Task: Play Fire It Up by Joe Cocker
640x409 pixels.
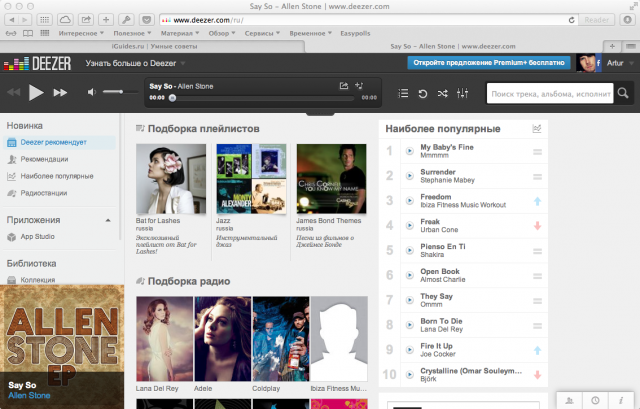Action: (409, 350)
